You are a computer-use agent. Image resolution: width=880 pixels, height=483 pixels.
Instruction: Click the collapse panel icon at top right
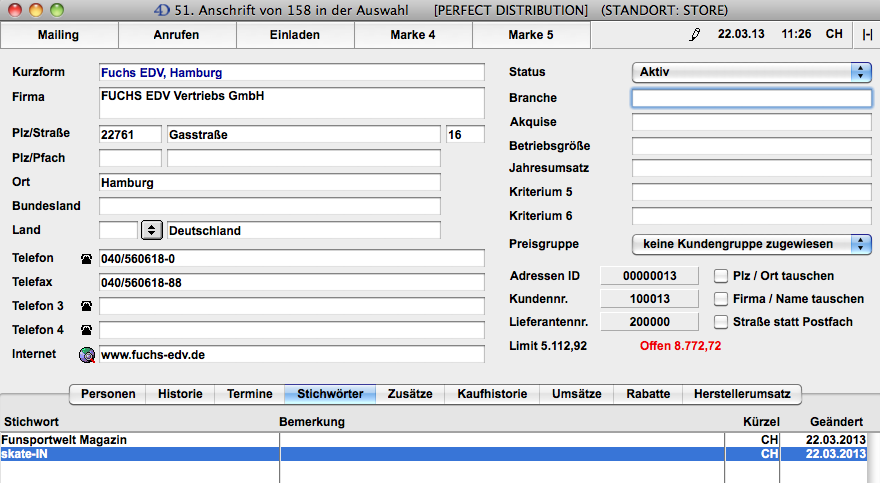pos(866,35)
